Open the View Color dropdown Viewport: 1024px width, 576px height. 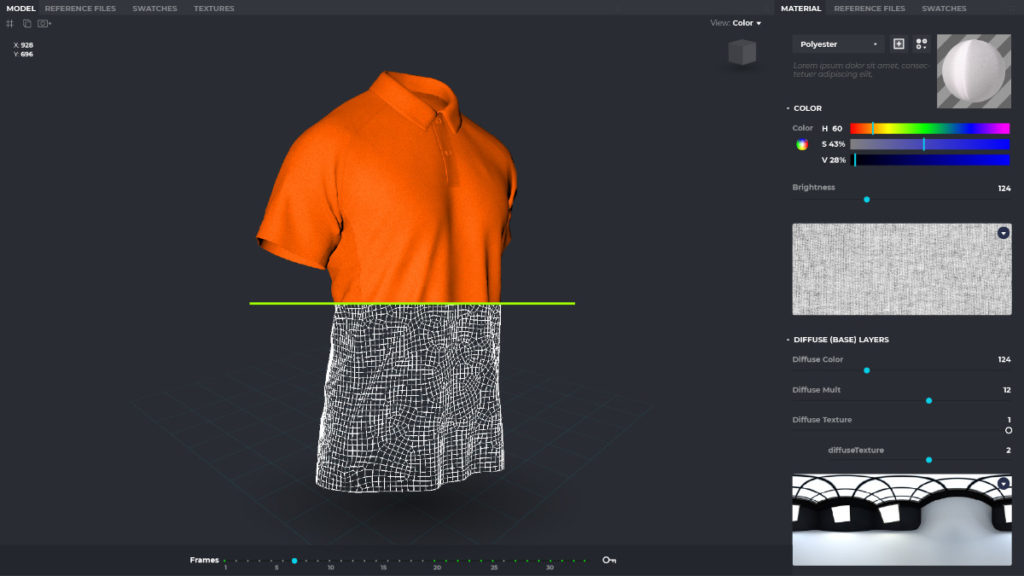point(736,23)
